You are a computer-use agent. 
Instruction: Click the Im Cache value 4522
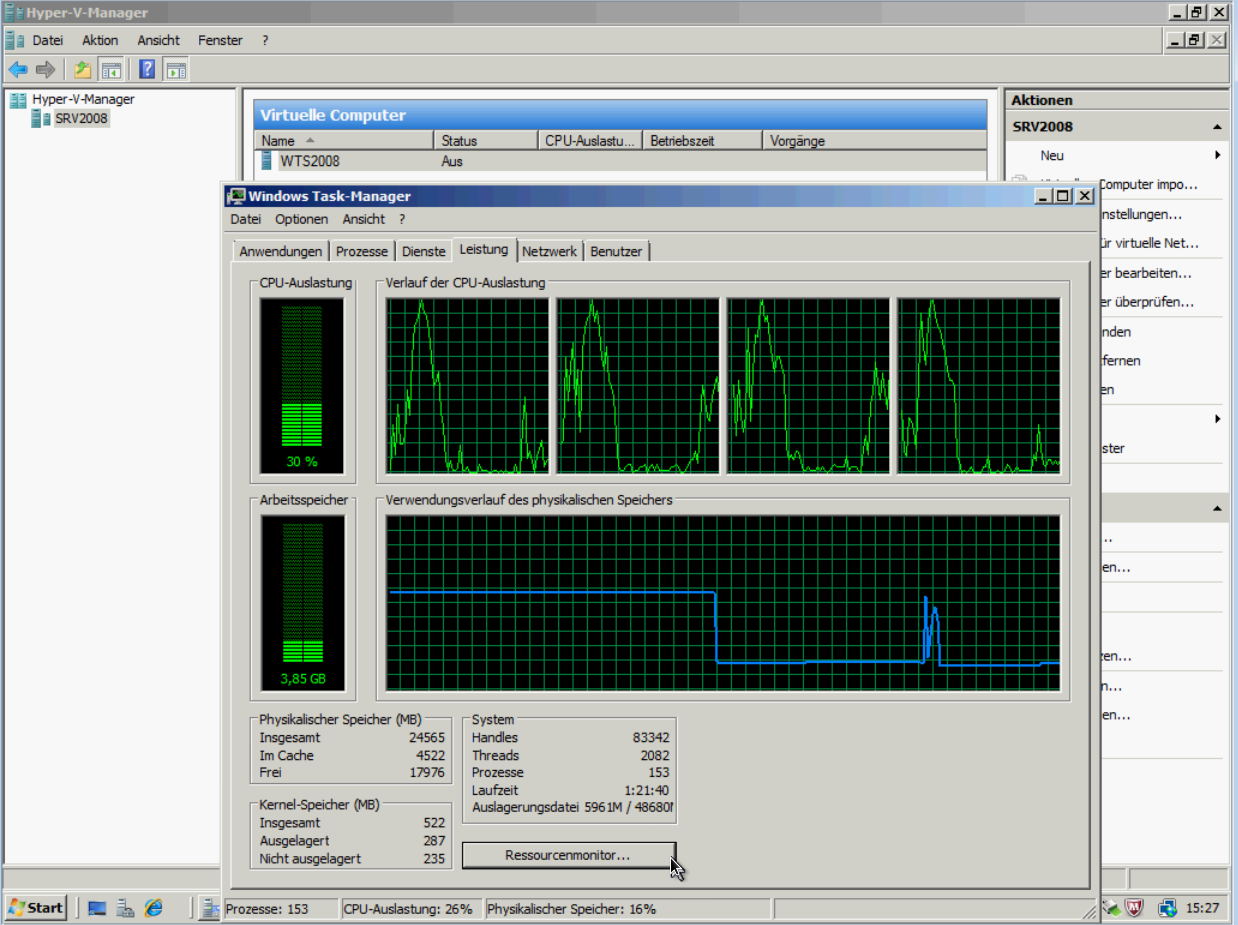click(x=430, y=755)
